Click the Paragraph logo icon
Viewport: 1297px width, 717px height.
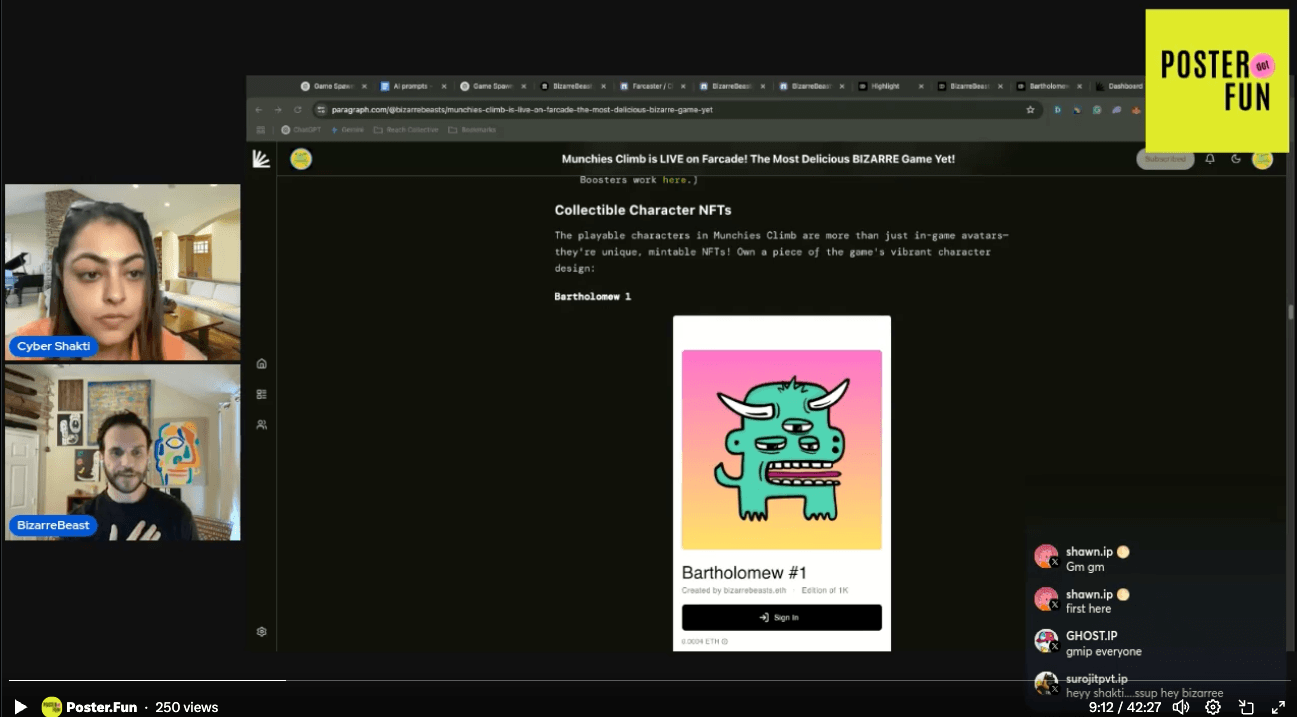261,159
